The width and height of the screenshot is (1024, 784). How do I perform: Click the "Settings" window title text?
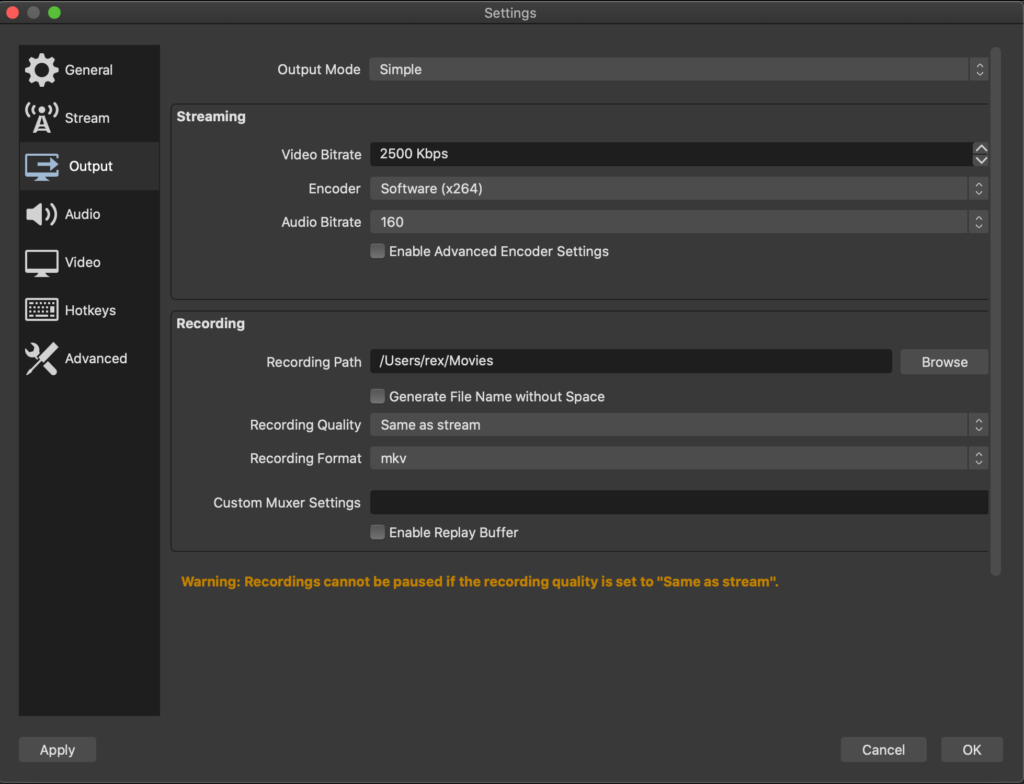click(510, 13)
